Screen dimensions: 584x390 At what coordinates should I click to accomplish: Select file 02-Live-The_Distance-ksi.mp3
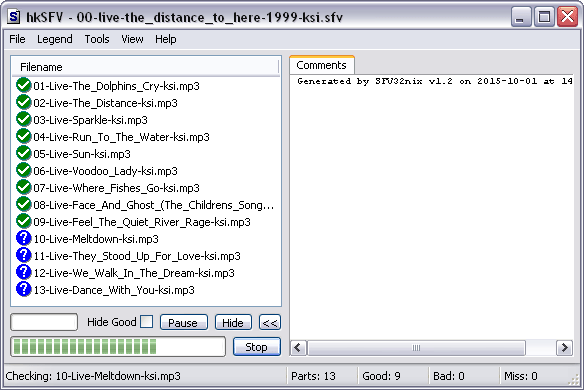coord(105,103)
